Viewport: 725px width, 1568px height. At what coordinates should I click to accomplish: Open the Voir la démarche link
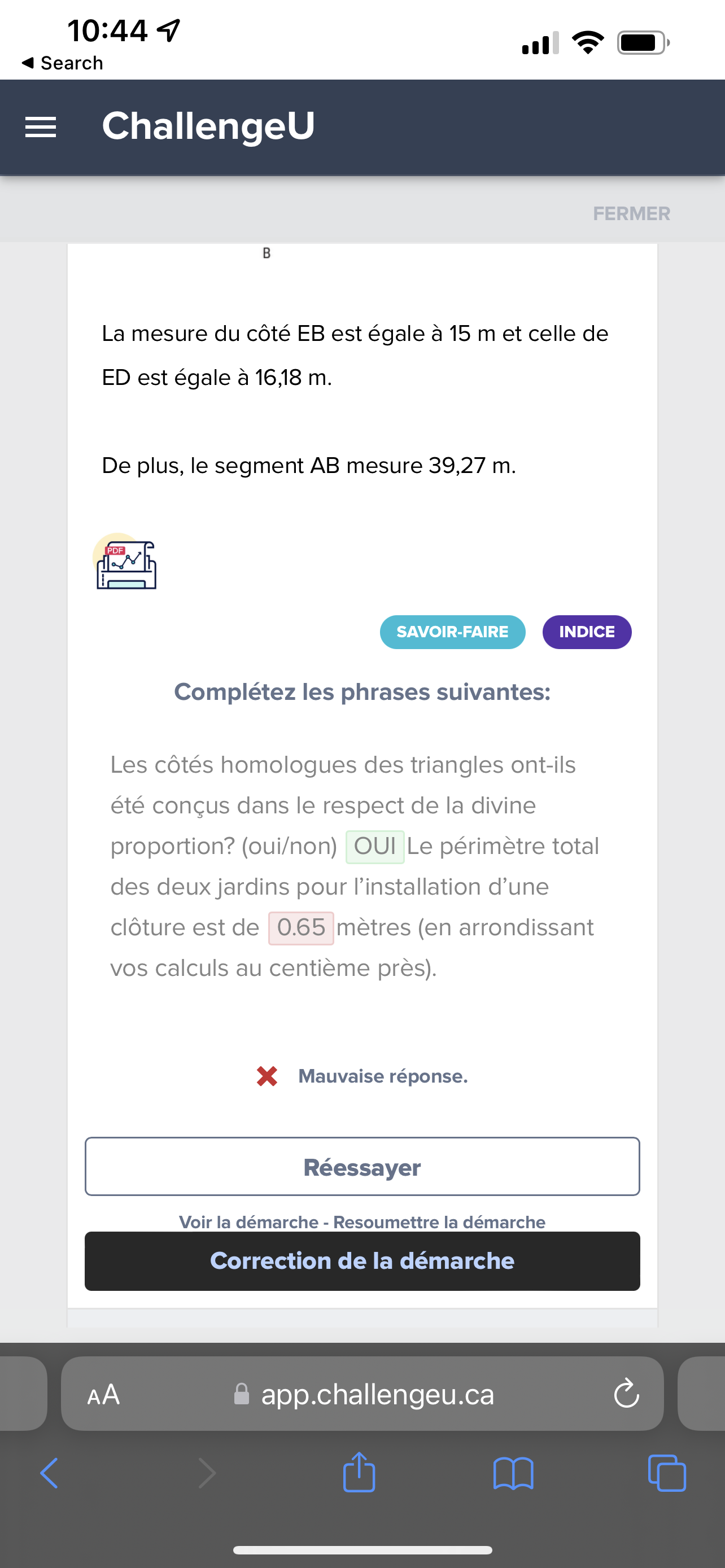coord(248,1221)
